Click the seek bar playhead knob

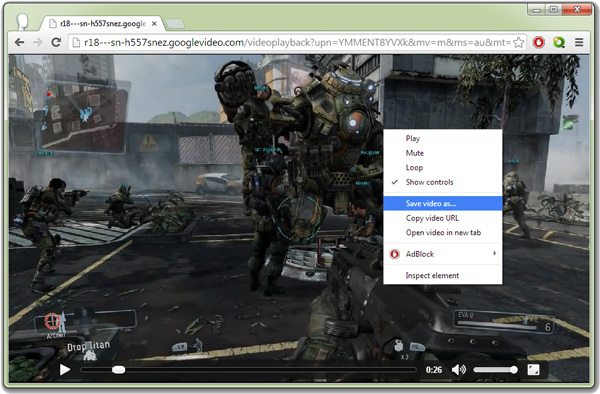tap(119, 370)
